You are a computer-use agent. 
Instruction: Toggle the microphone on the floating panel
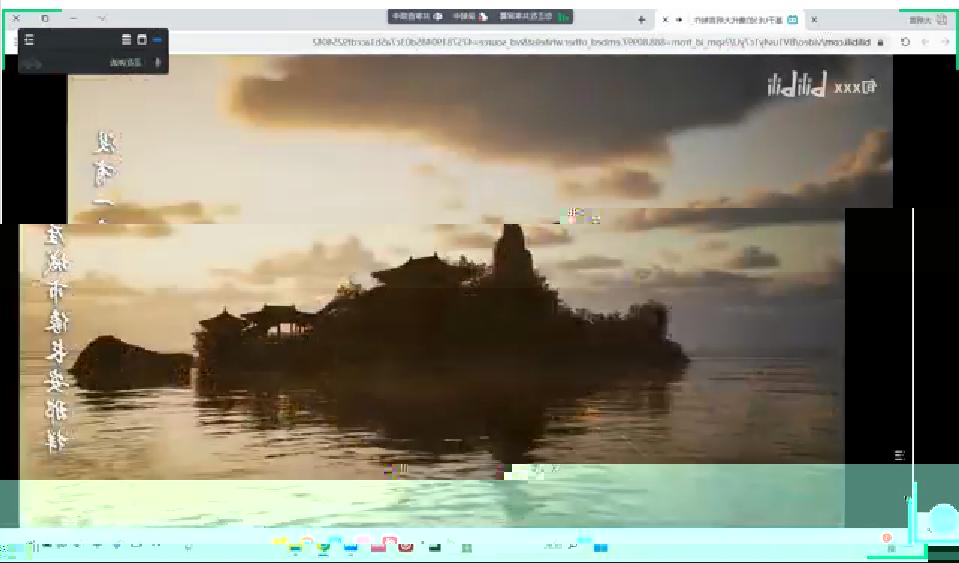[x=158, y=62]
